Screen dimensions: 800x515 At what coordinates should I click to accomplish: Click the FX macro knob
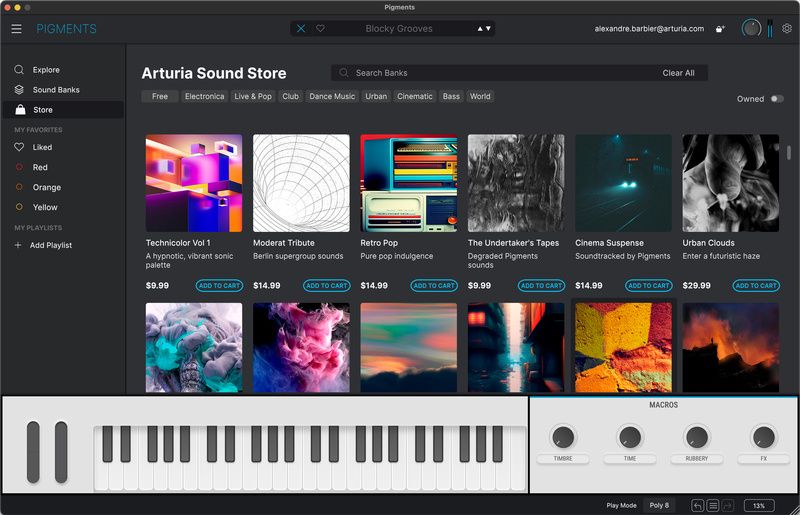(763, 437)
